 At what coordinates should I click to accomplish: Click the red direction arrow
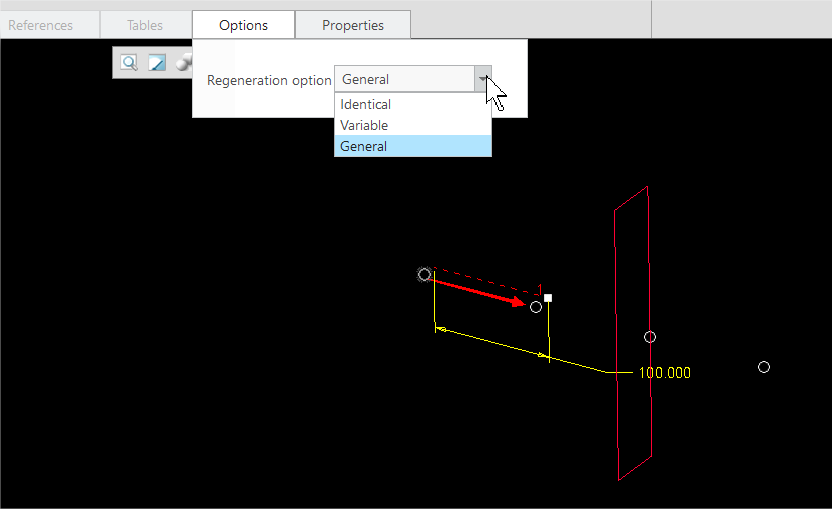click(x=478, y=292)
